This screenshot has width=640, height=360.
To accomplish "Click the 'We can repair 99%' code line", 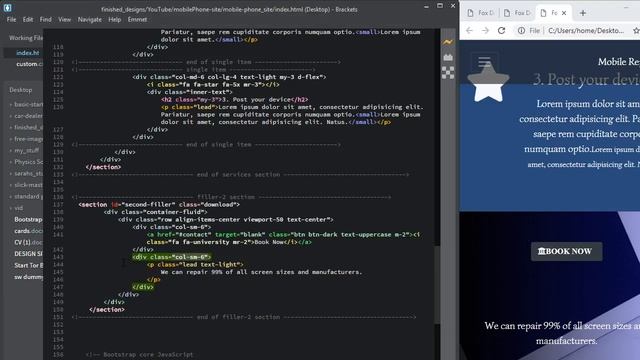I will pyautogui.click(x=261, y=272).
